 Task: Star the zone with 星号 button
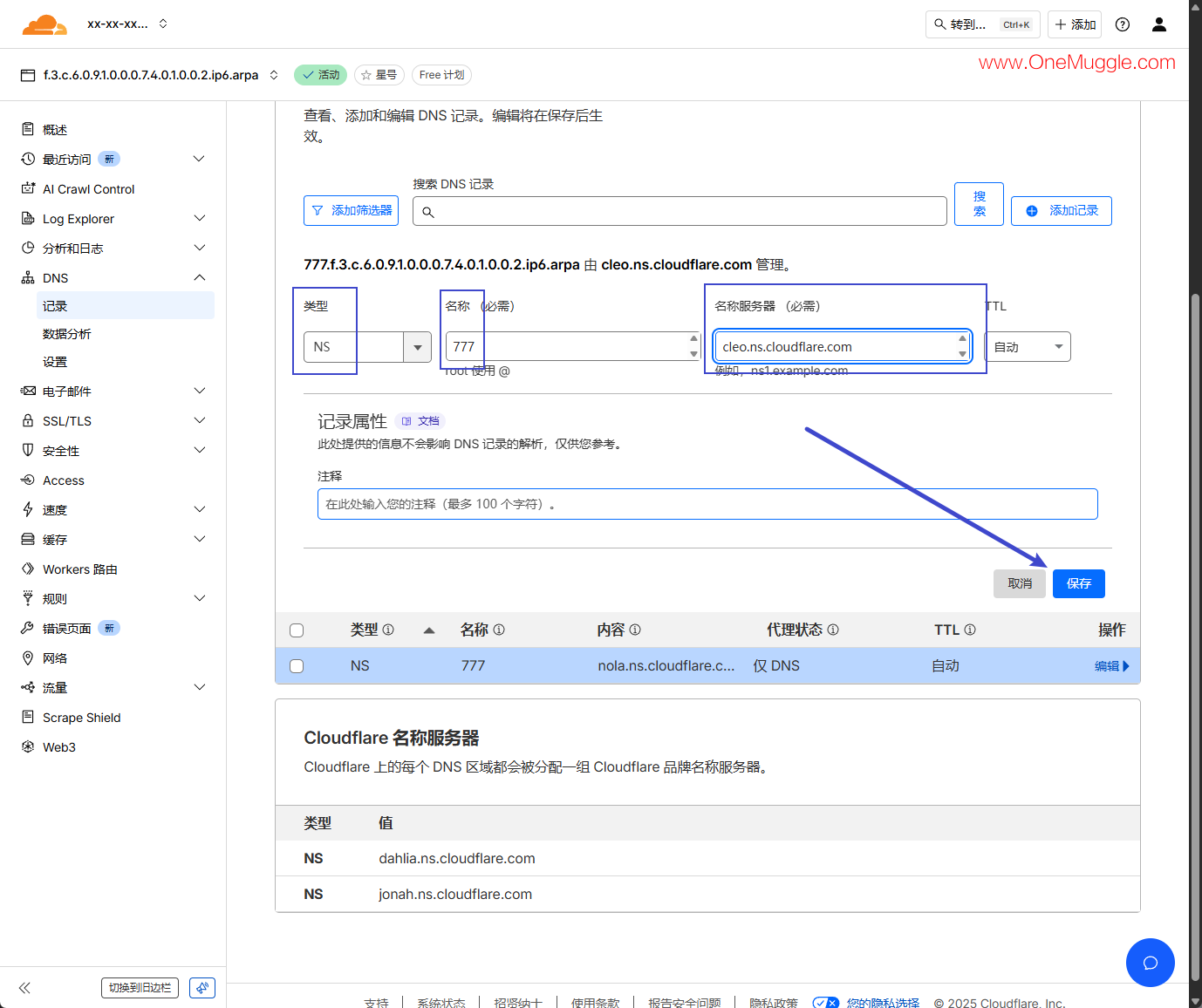379,75
